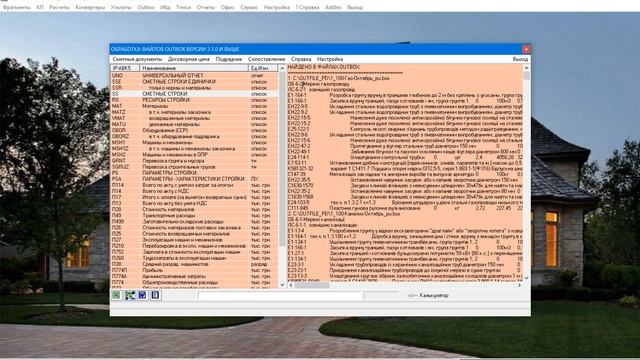Click the blue save disk icon

click(x=142, y=295)
